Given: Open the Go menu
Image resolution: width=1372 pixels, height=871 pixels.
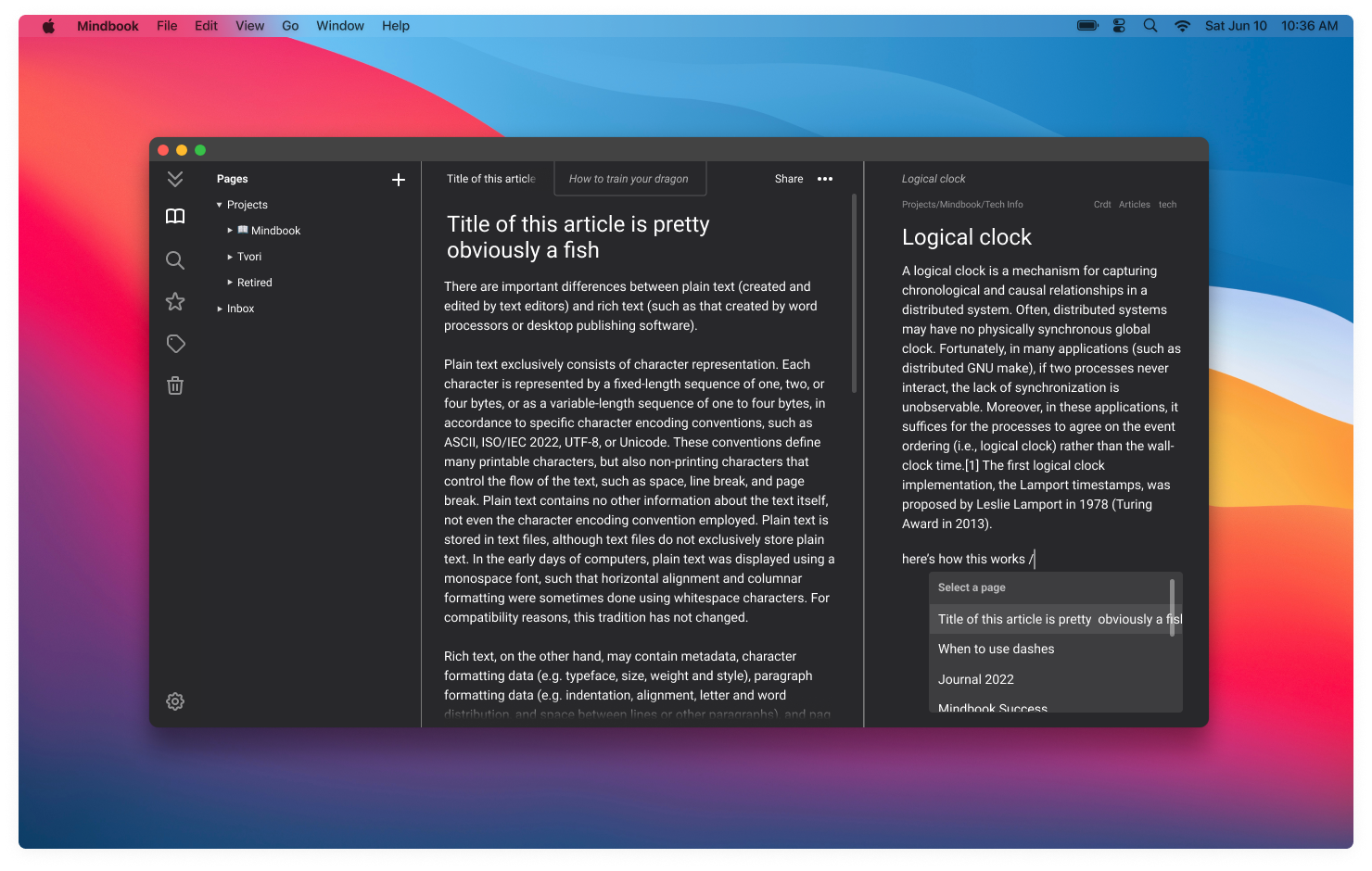Looking at the screenshot, I should click(290, 26).
